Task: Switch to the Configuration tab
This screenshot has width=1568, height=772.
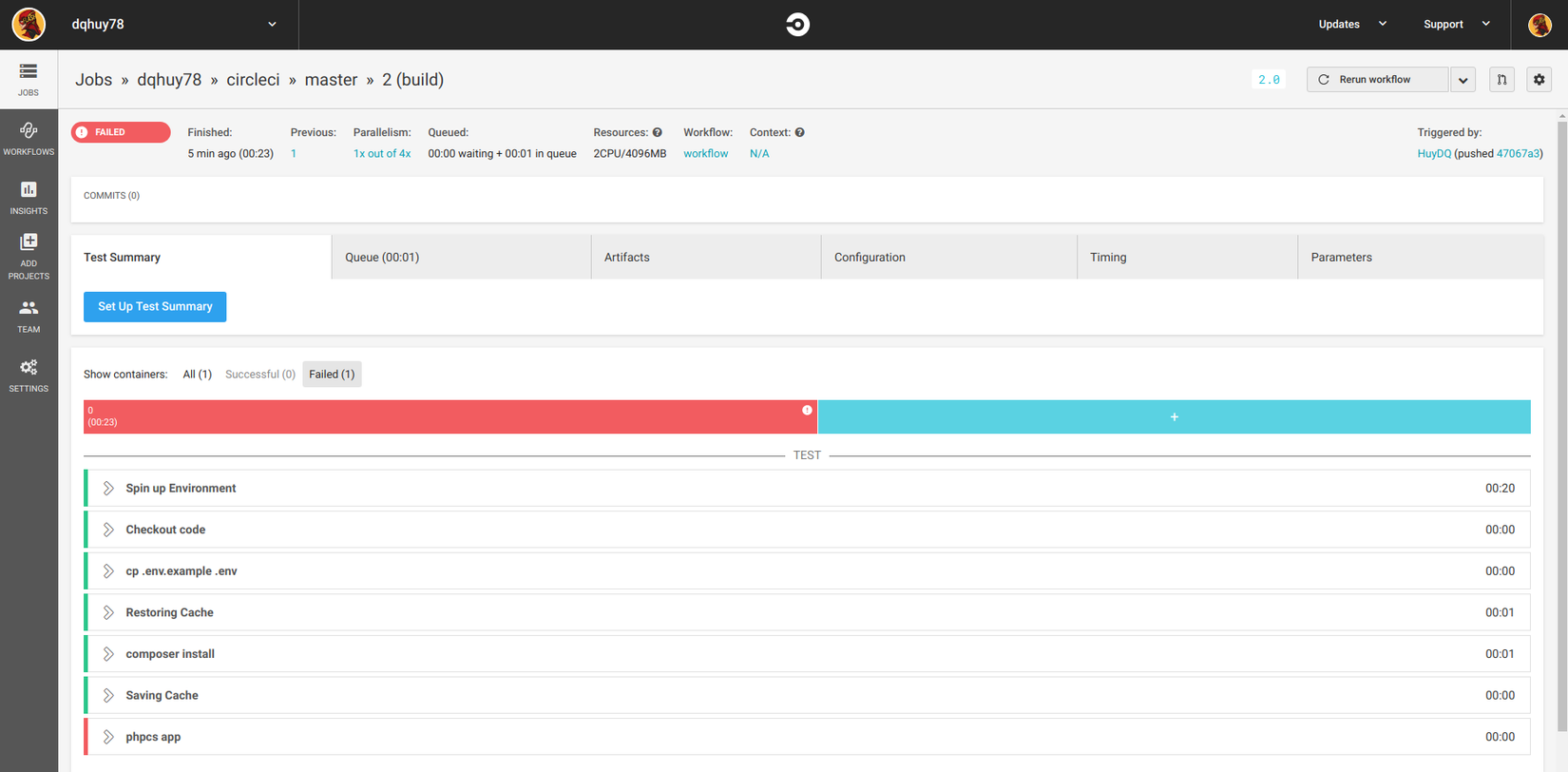Action: 949,257
